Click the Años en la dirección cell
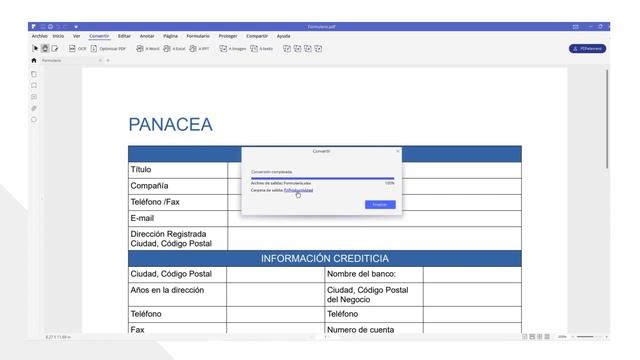 click(x=178, y=294)
